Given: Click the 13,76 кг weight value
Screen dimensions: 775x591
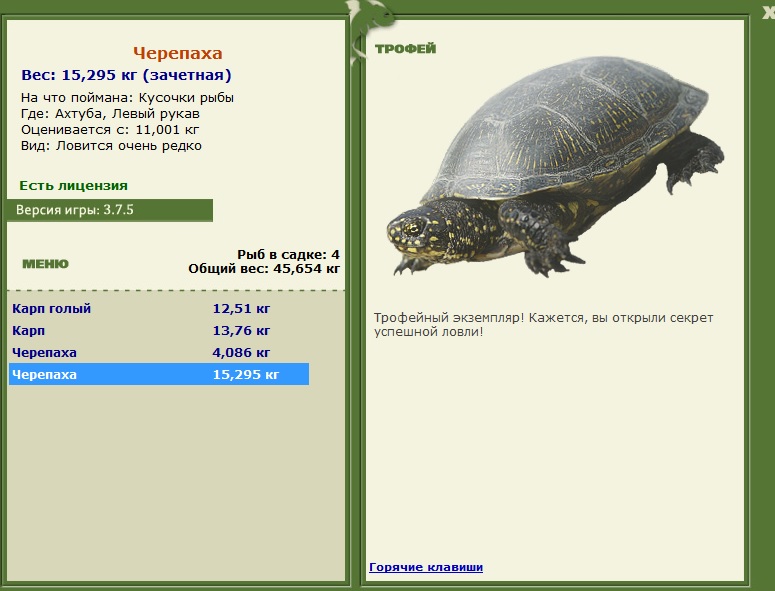Looking at the screenshot, I should [x=241, y=331].
